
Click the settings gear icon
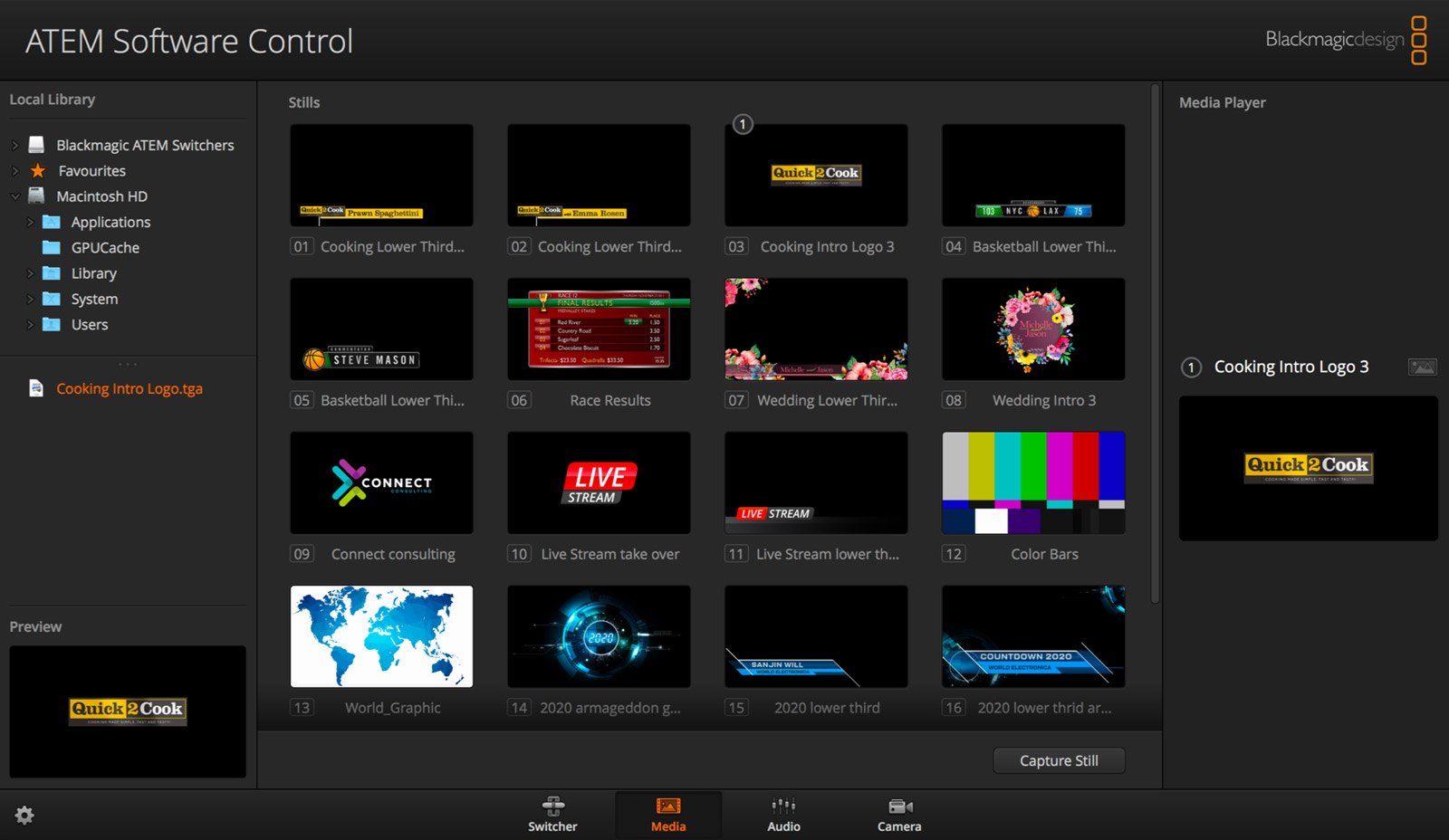click(x=24, y=815)
